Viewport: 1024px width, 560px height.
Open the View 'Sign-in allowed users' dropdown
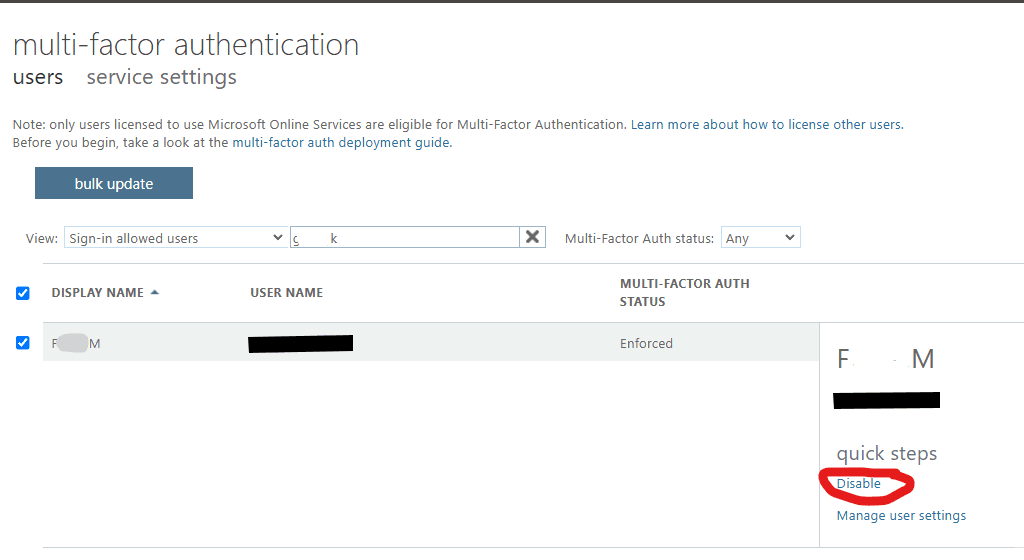click(x=176, y=238)
